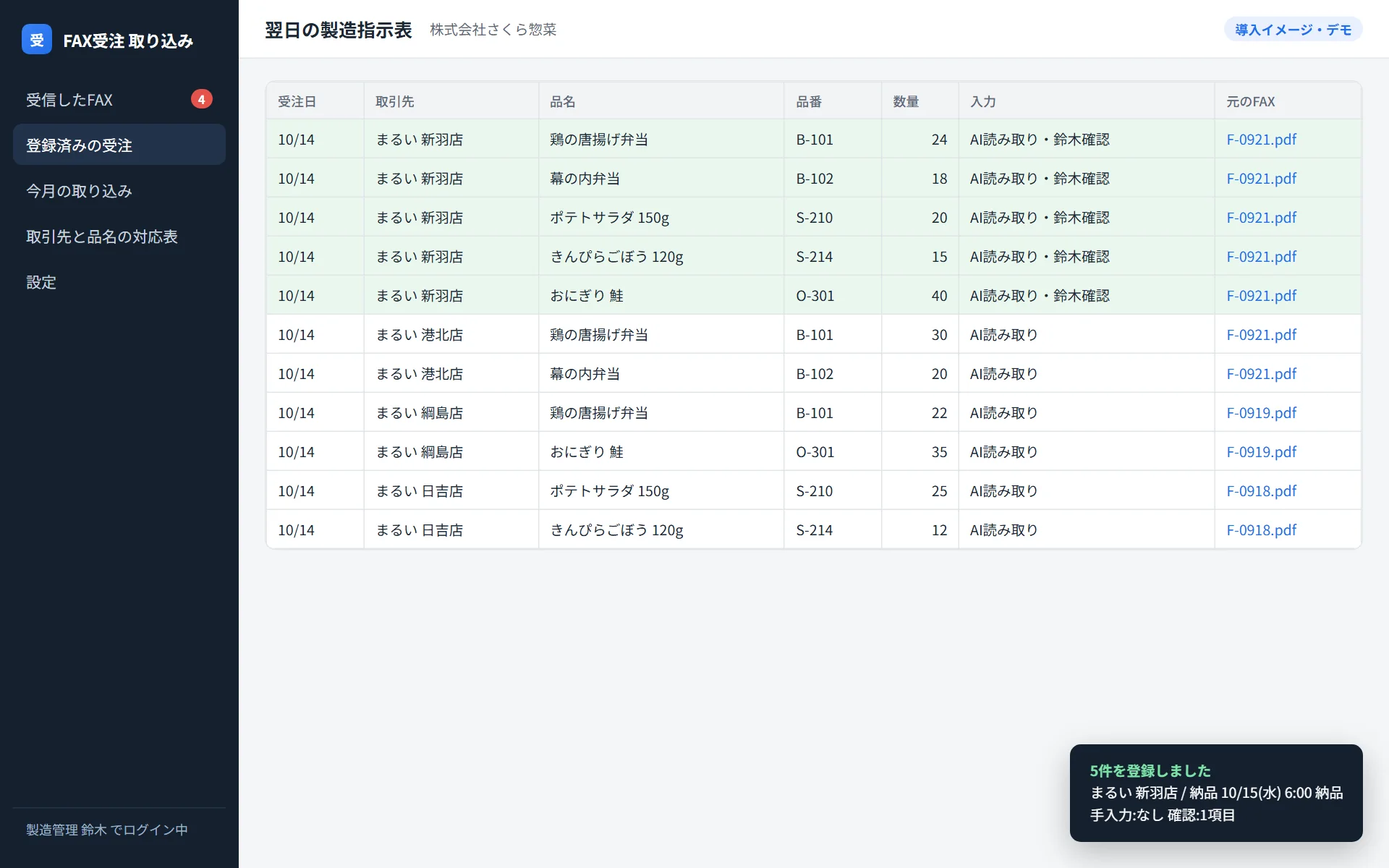This screenshot has height=868, width=1389.
Task: Open F-0918.pdf for 日吉店 ポテトサラダ 150g
Action: [1261, 491]
